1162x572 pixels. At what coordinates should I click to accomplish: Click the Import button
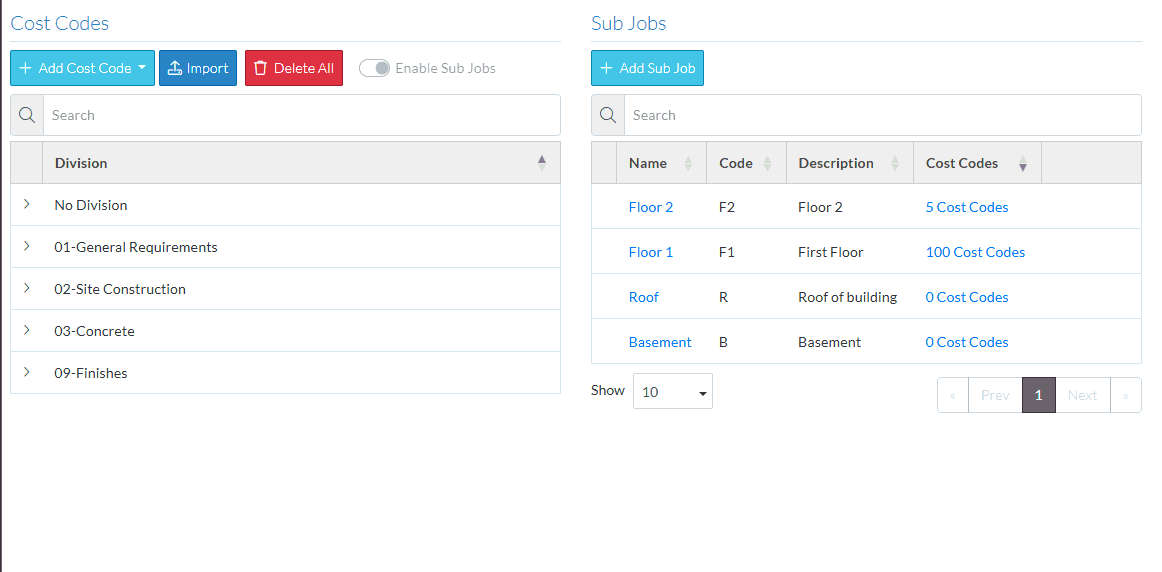point(198,68)
